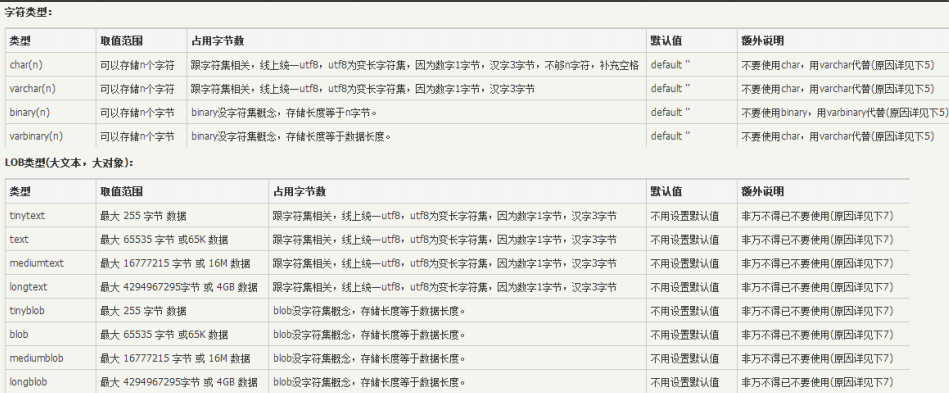Image resolution: width=949 pixels, height=393 pixels.
Task: Click '类型' header in LOB table
Action: [x=20, y=191]
